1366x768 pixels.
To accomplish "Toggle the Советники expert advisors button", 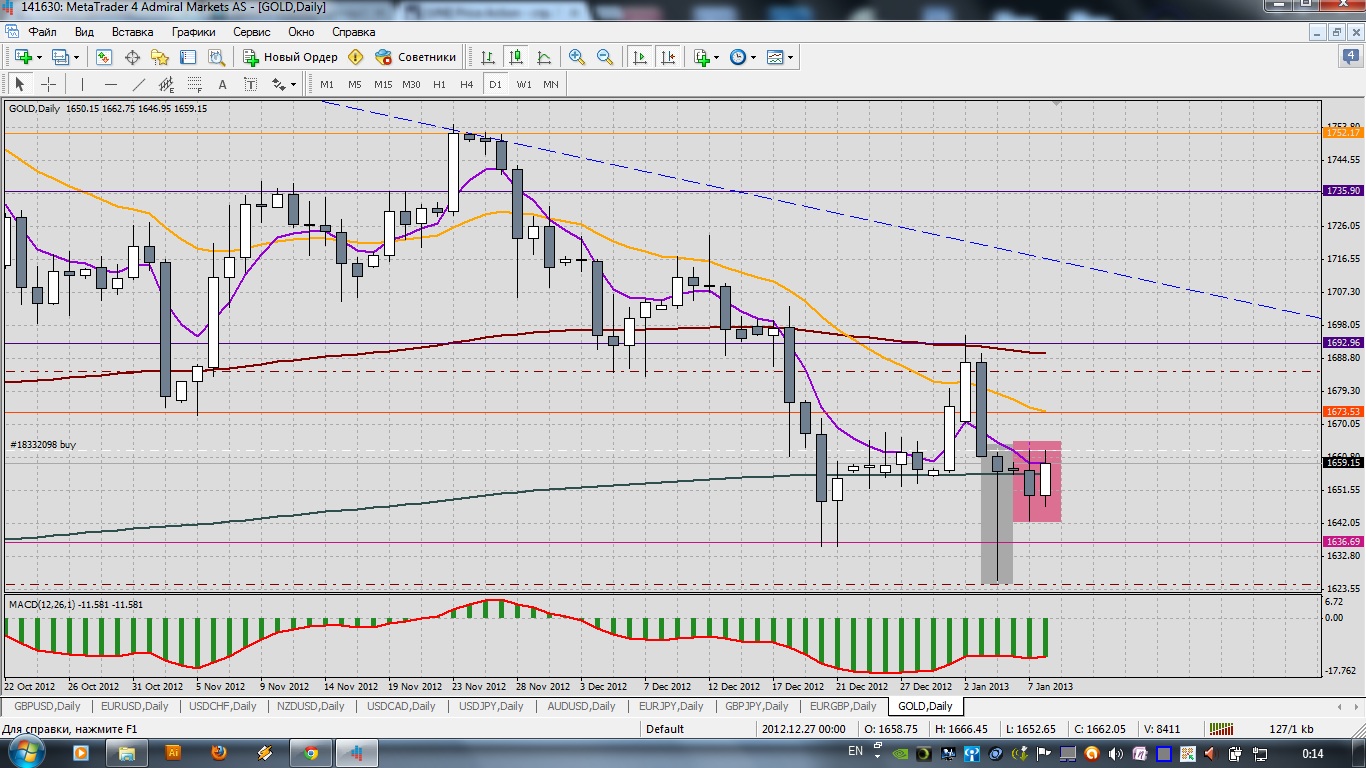I will coord(416,57).
